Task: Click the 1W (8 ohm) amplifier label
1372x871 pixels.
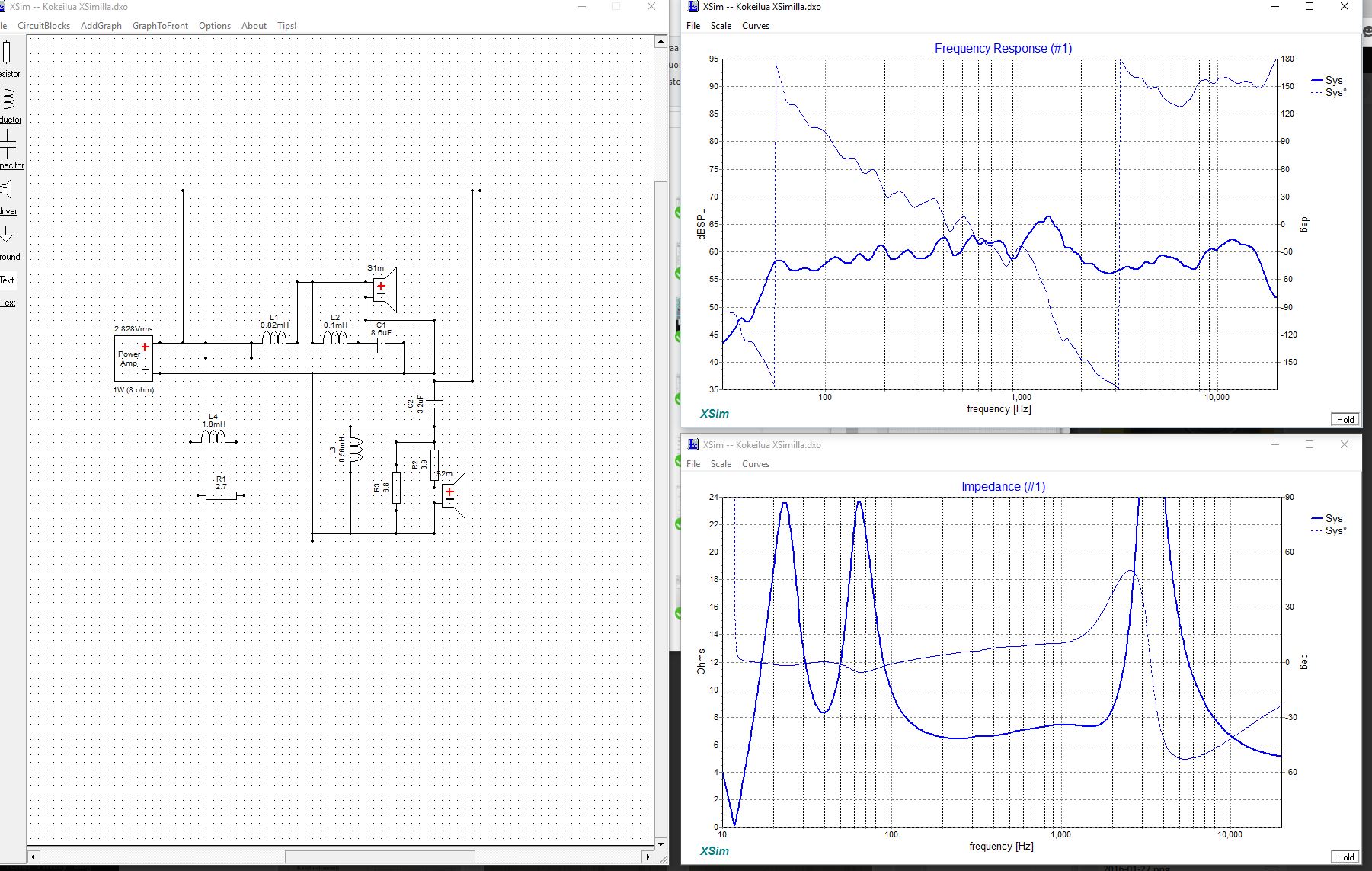Action: [x=133, y=389]
